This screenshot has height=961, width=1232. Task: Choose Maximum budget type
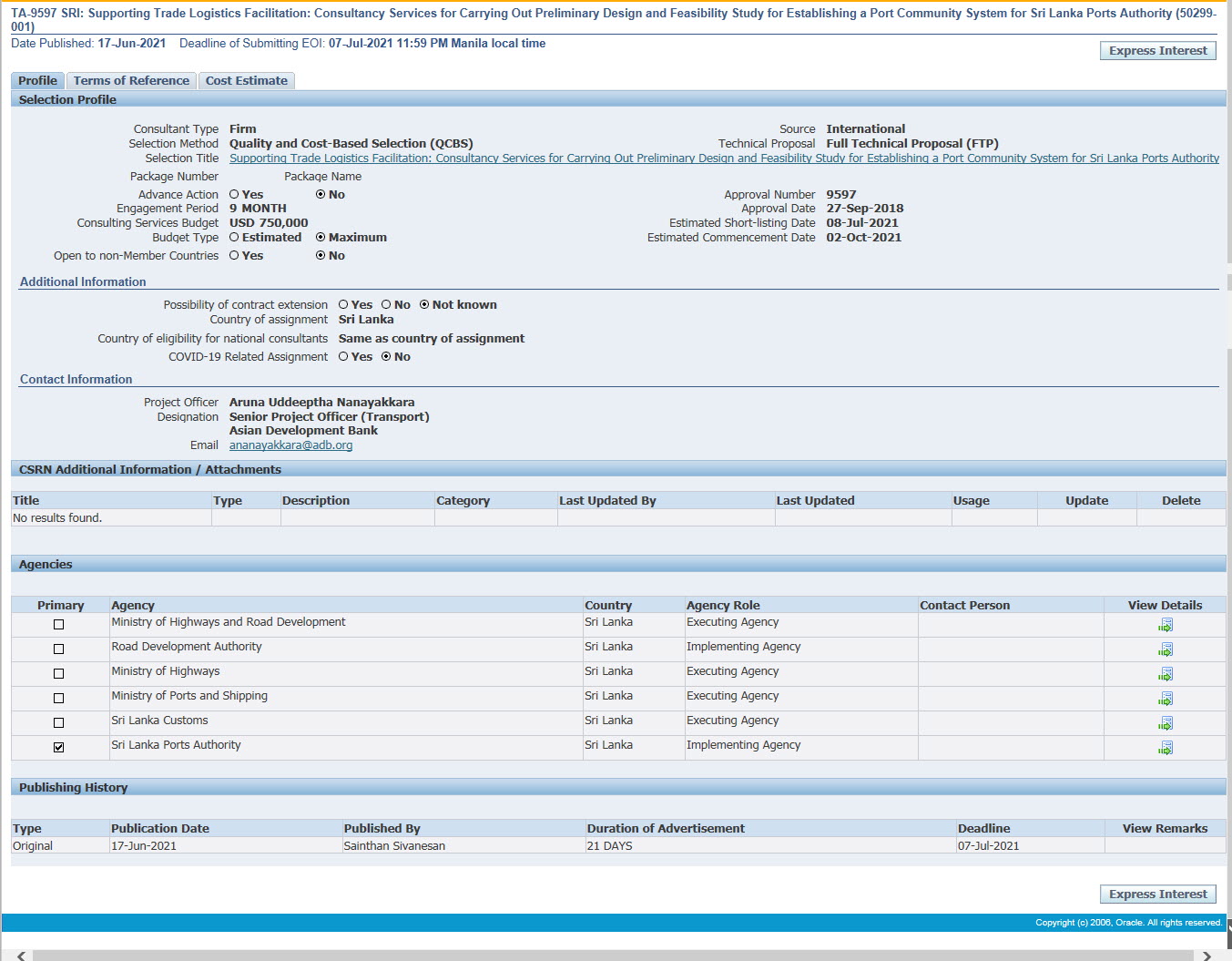pyautogui.click(x=321, y=237)
